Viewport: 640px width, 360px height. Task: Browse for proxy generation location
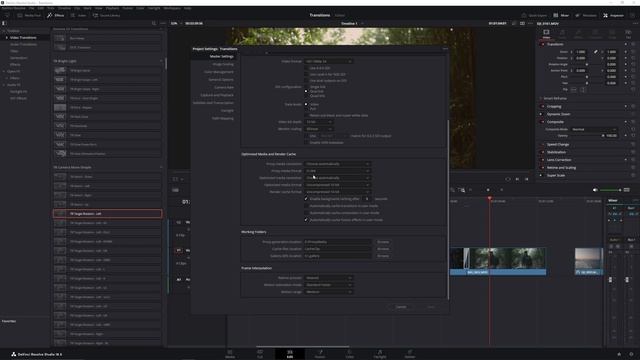(x=383, y=242)
